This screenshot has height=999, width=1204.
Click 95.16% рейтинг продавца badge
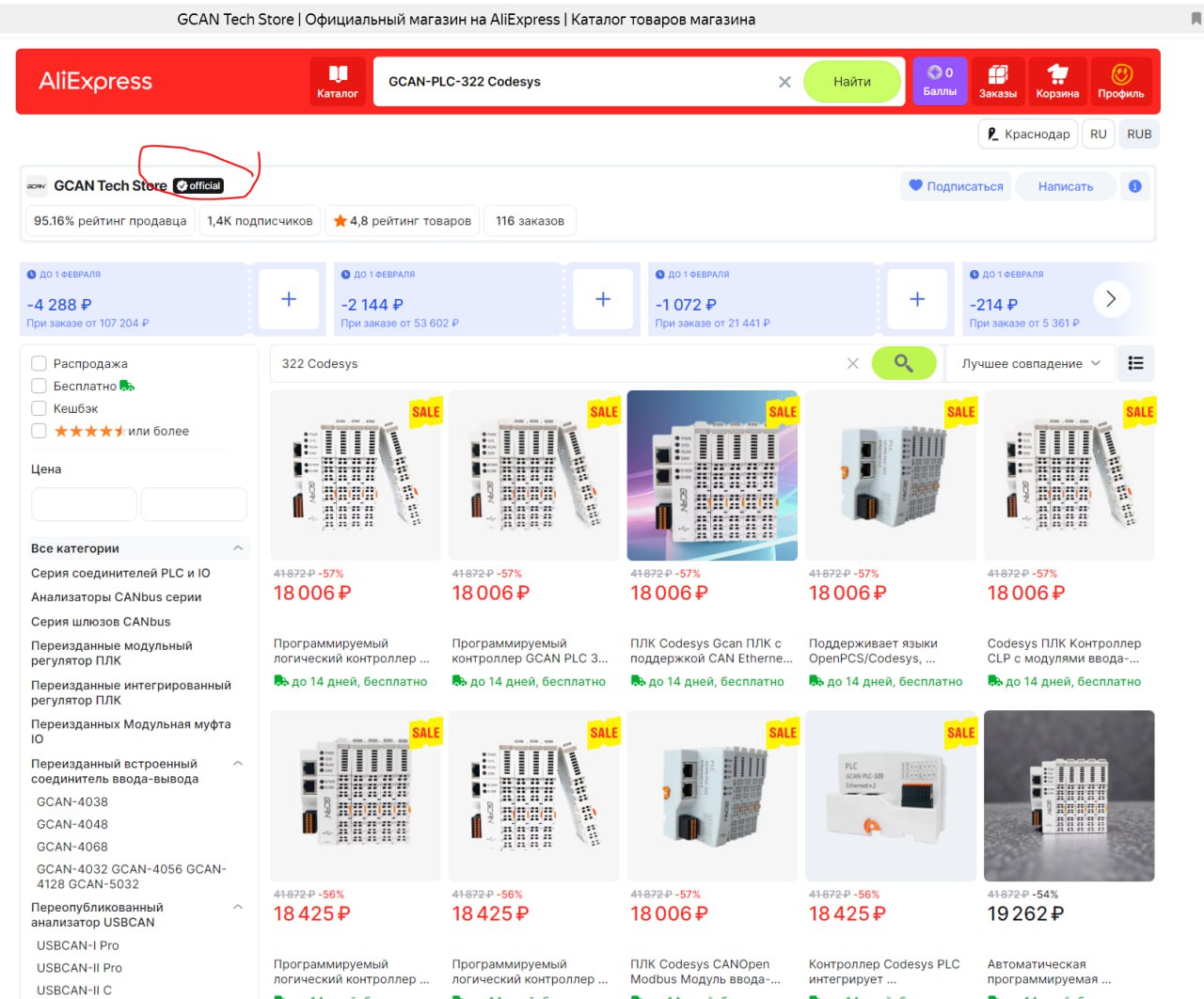[110, 221]
